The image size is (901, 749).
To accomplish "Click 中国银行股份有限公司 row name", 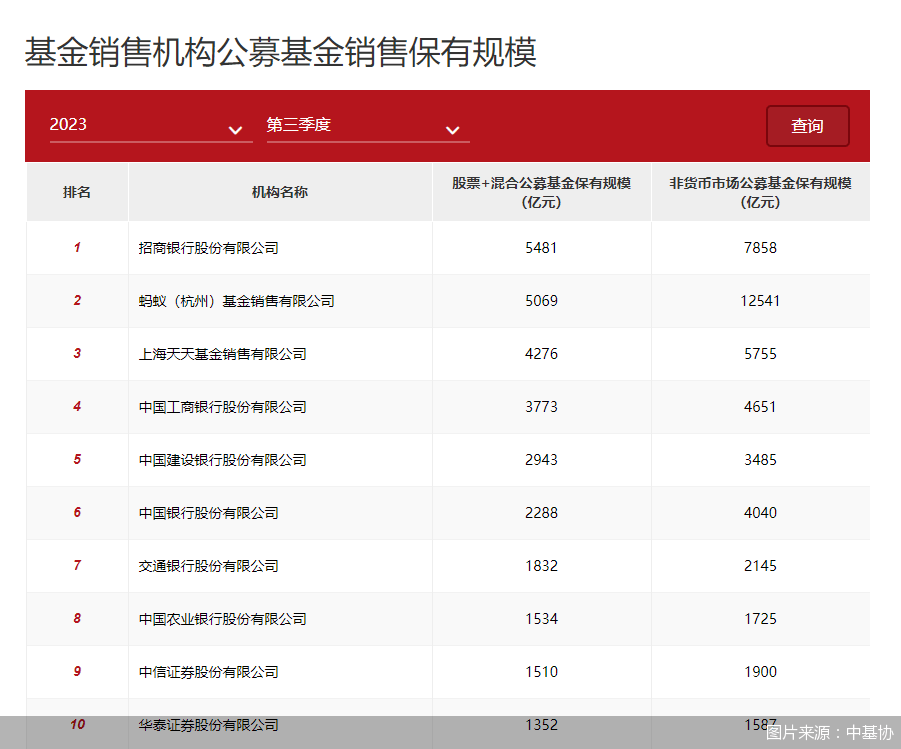I will point(209,513).
